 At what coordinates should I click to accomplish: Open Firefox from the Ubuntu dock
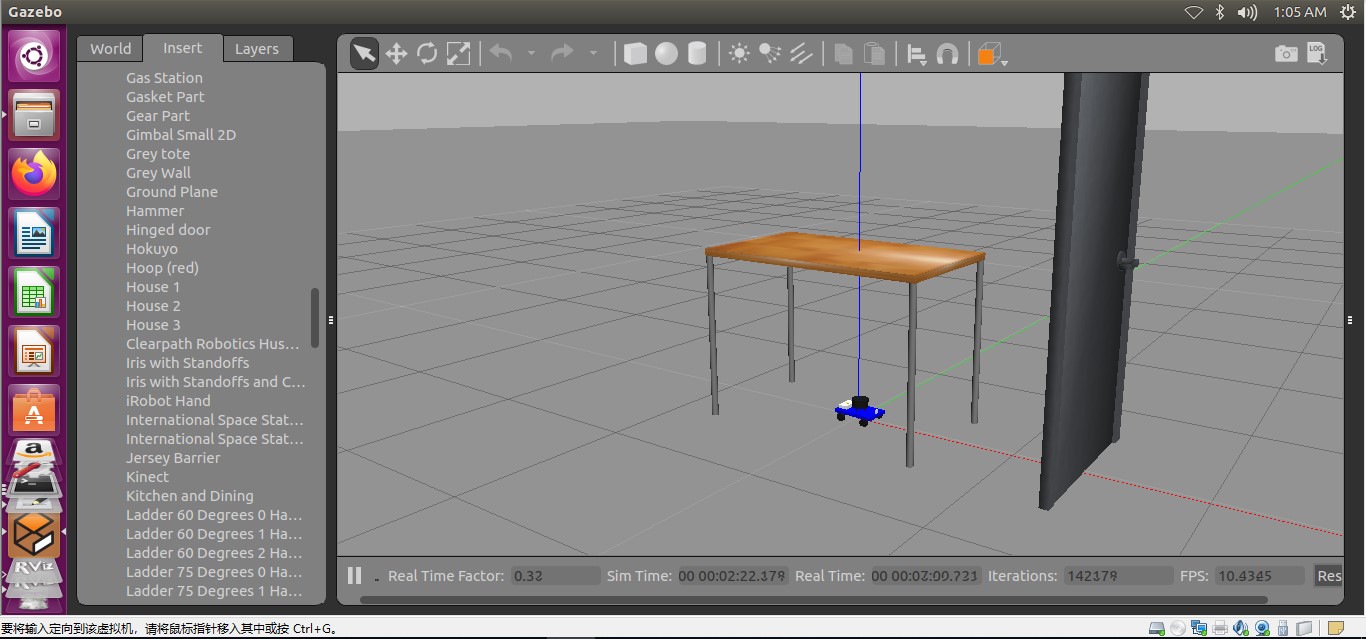(x=35, y=174)
